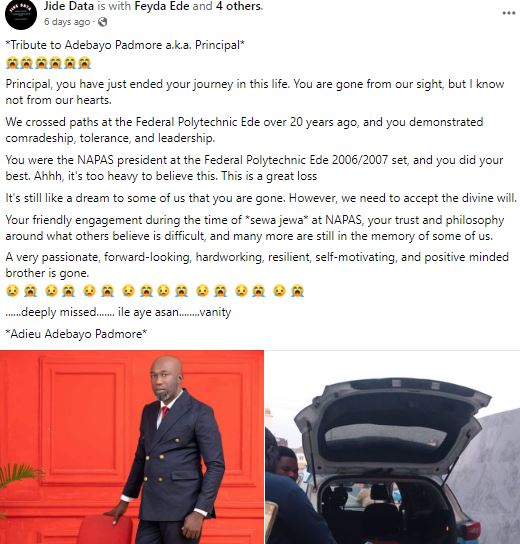The height and width of the screenshot is (544, 520).
Task: Show the '4 others' tagged people list
Action: [238, 6]
